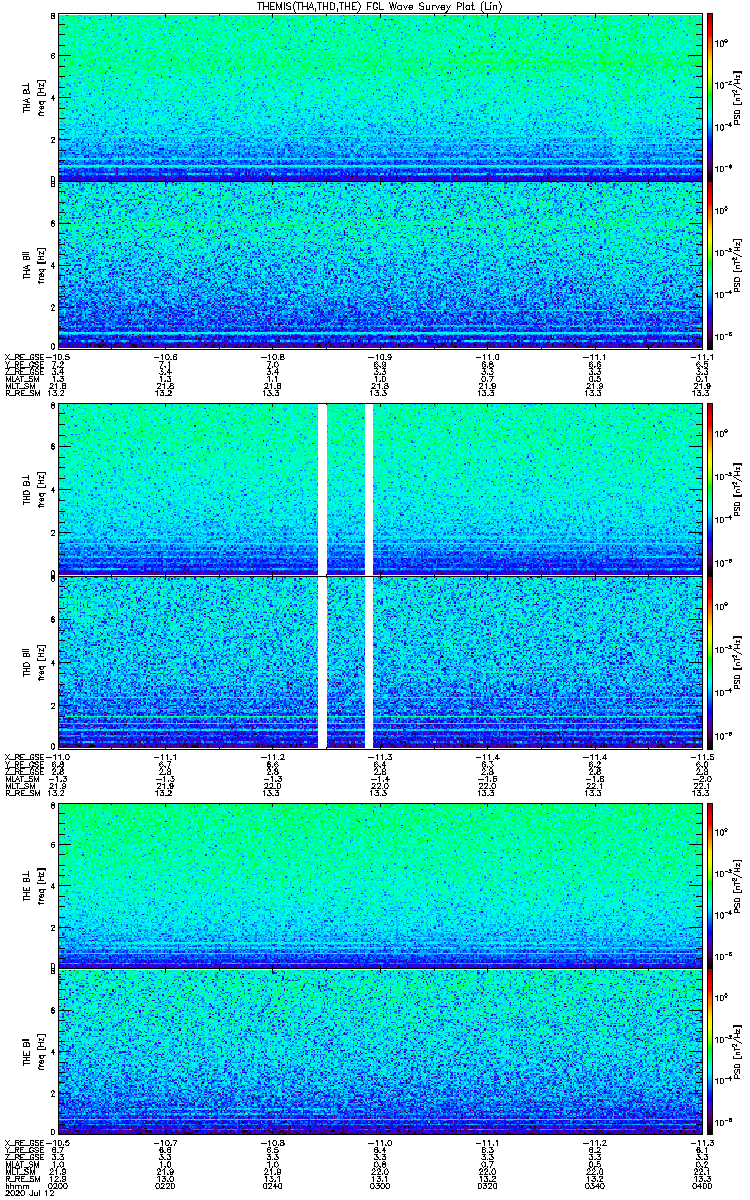Click the -11.2 X_RE_GSE value under THD
This screenshot has width=750, height=1200.
pos(273,757)
